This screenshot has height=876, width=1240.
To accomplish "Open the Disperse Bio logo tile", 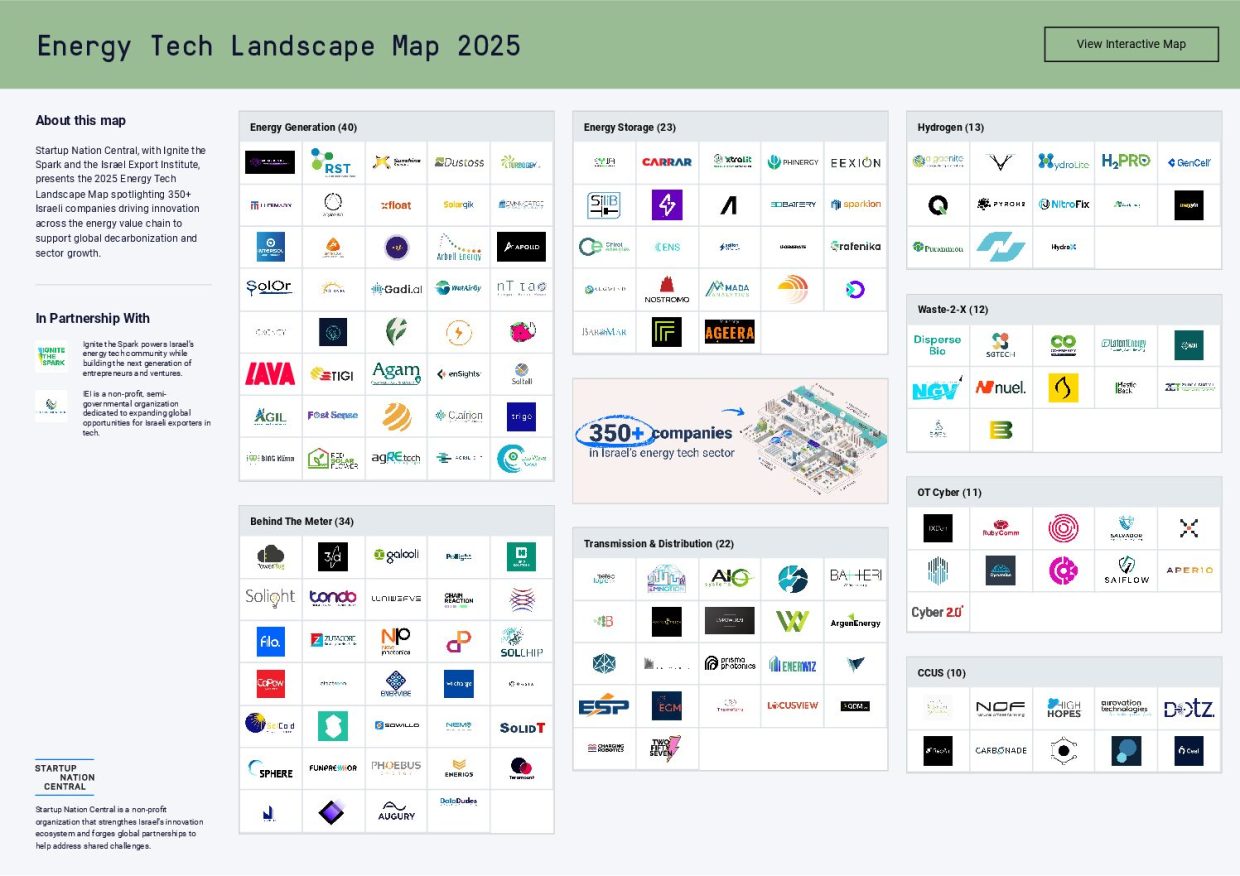I will [937, 345].
